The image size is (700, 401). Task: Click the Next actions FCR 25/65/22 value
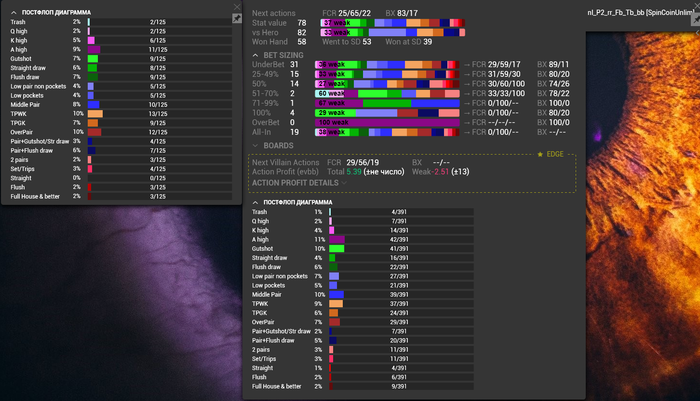click(x=346, y=13)
